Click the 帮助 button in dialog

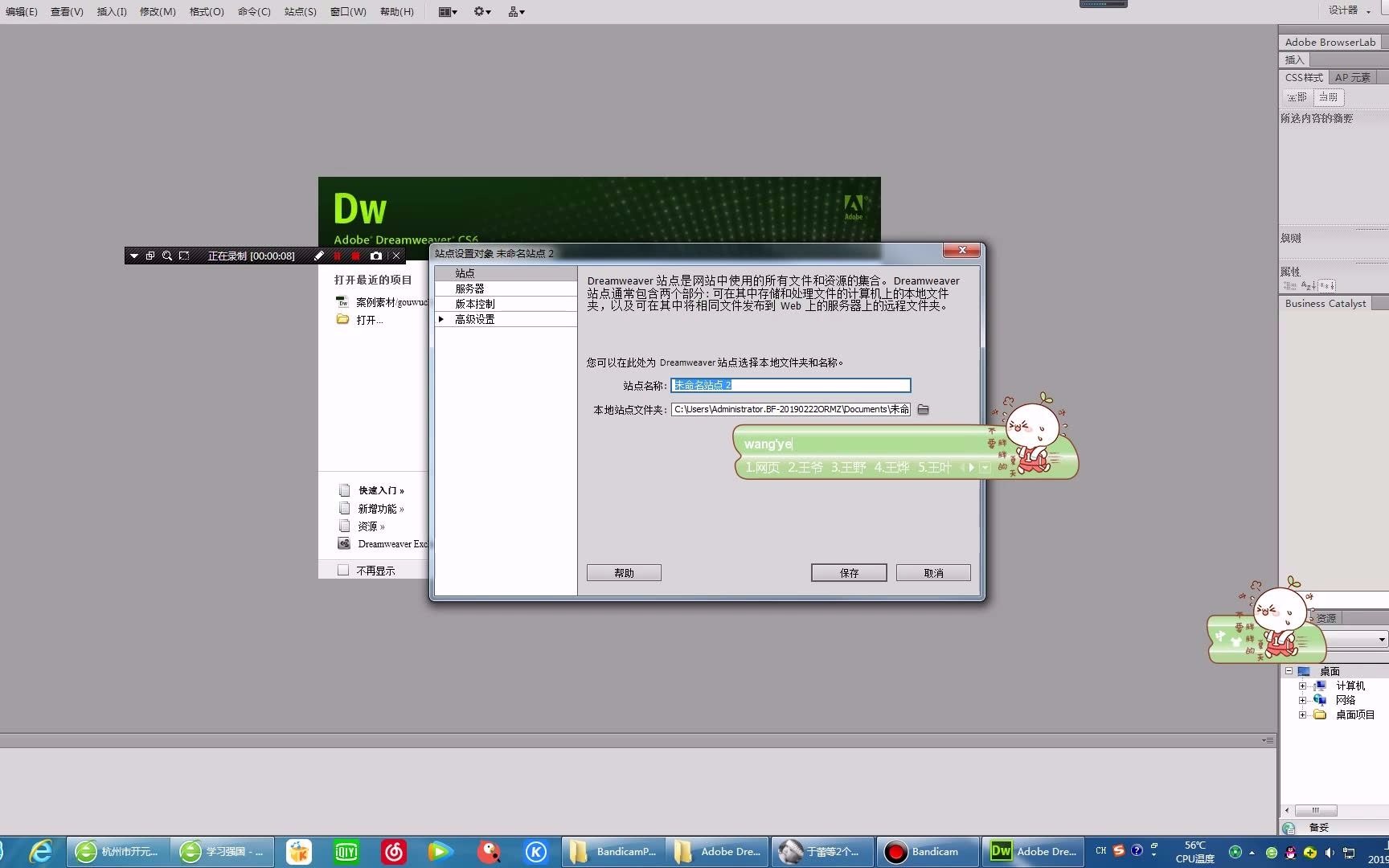(624, 573)
